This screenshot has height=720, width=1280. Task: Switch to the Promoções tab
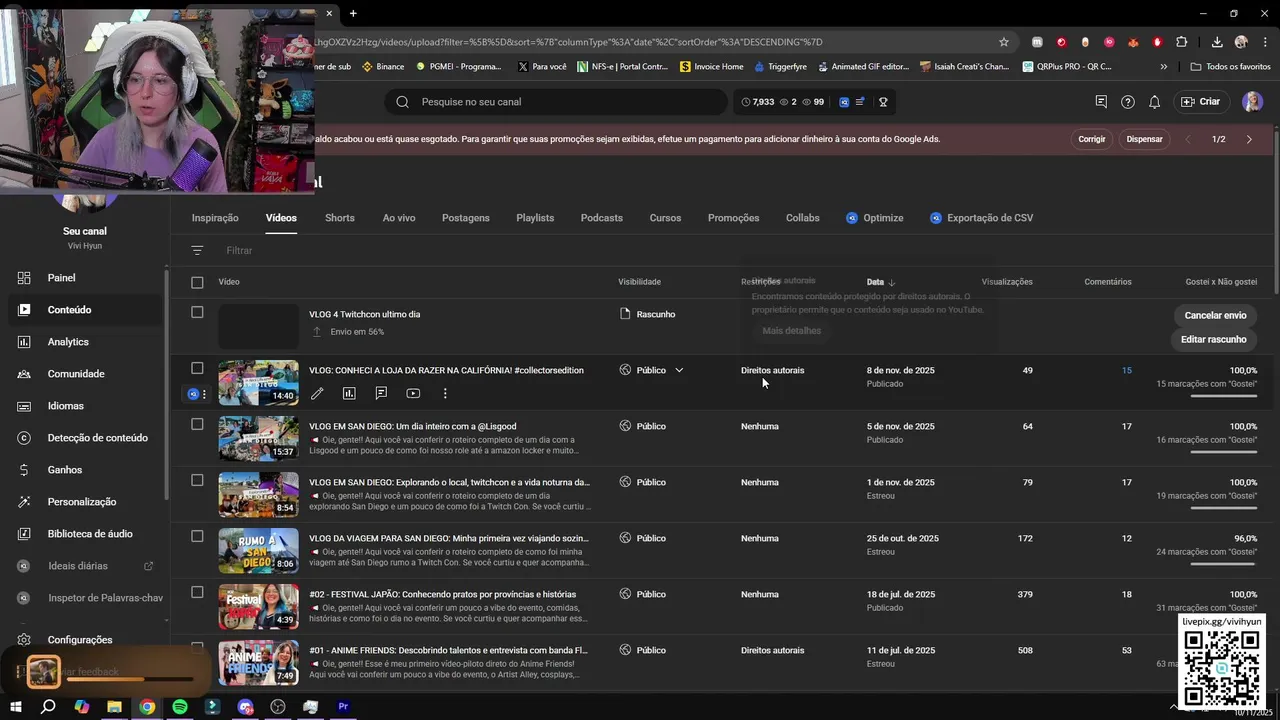tap(733, 218)
